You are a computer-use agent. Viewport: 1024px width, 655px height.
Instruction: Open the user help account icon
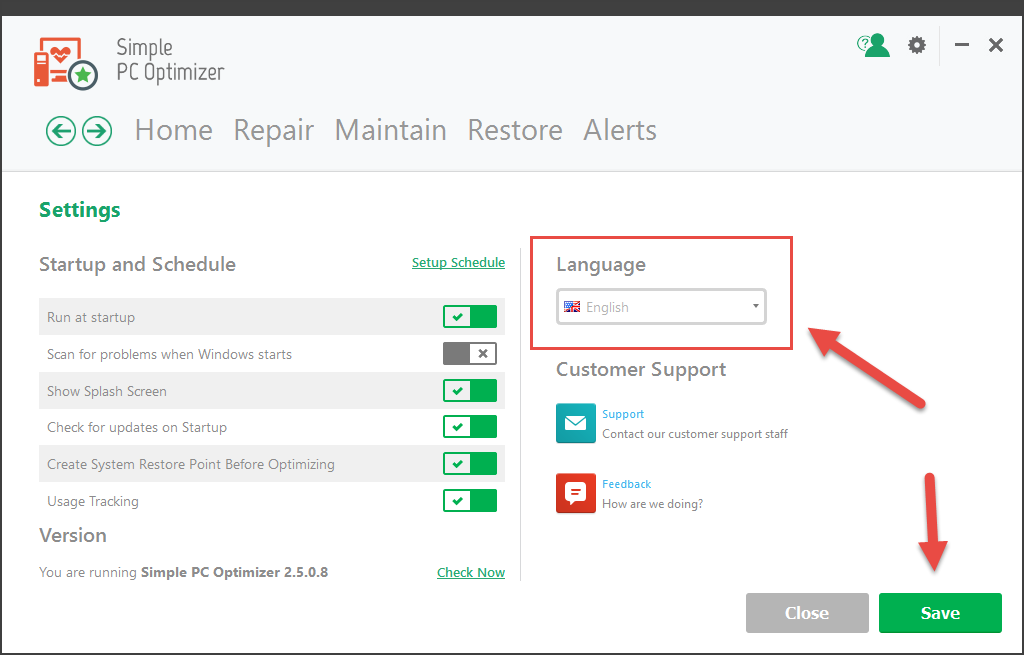[873, 45]
